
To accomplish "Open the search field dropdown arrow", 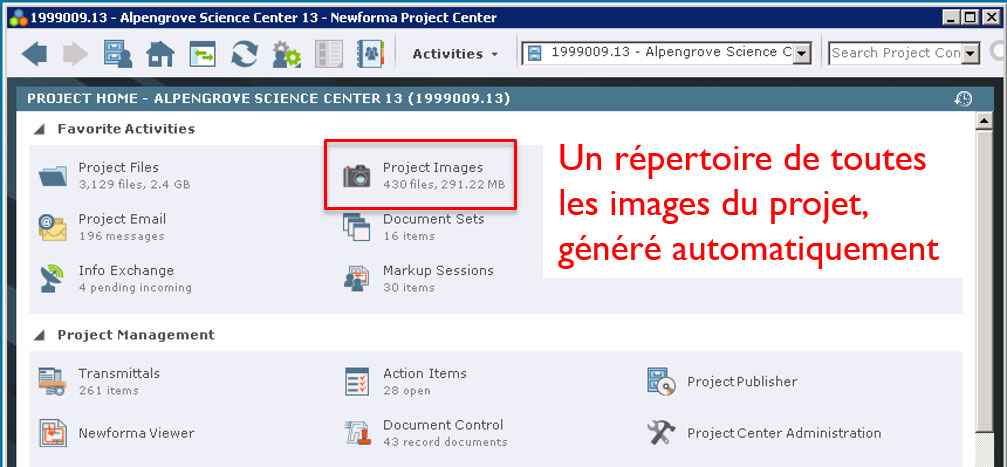I will [x=971, y=54].
